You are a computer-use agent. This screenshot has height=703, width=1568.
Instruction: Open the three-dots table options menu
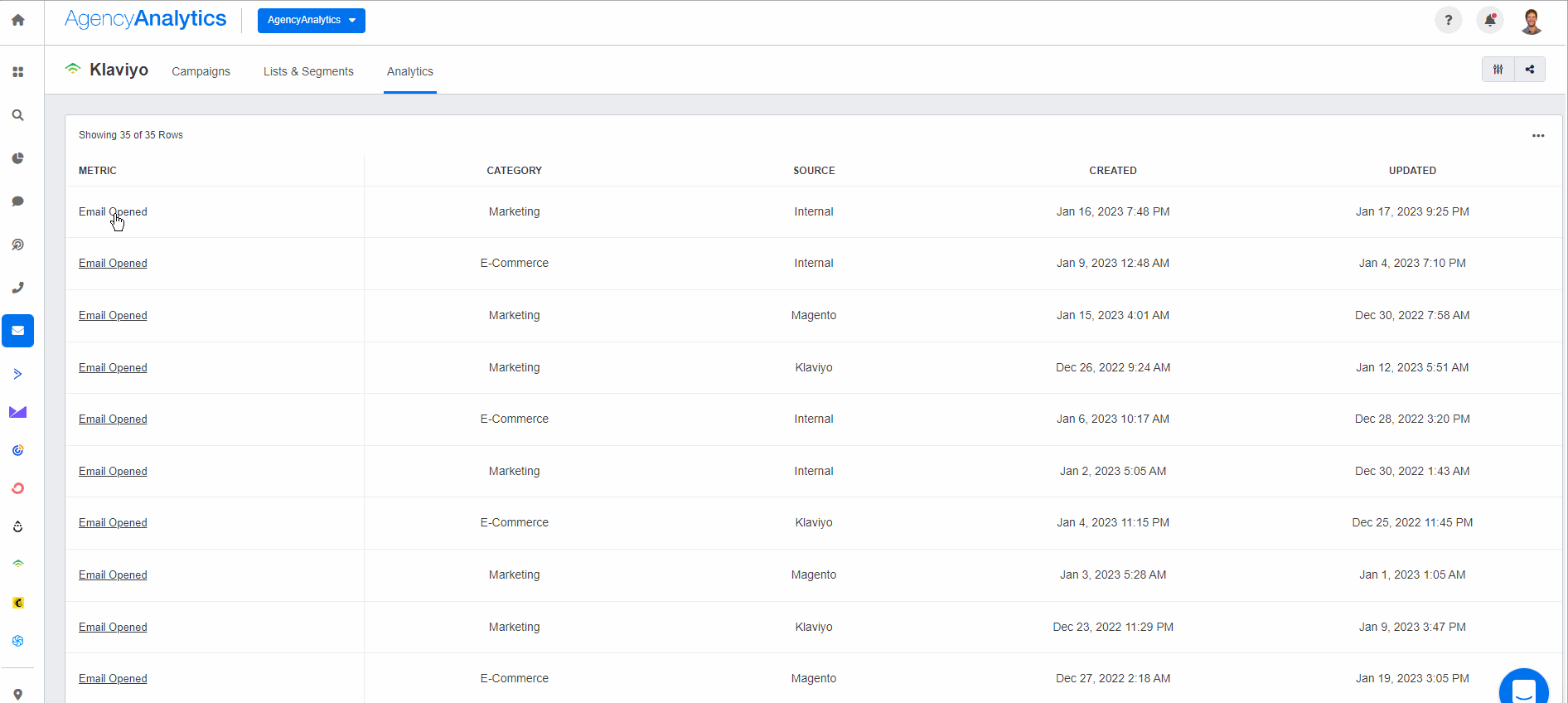[x=1537, y=136]
